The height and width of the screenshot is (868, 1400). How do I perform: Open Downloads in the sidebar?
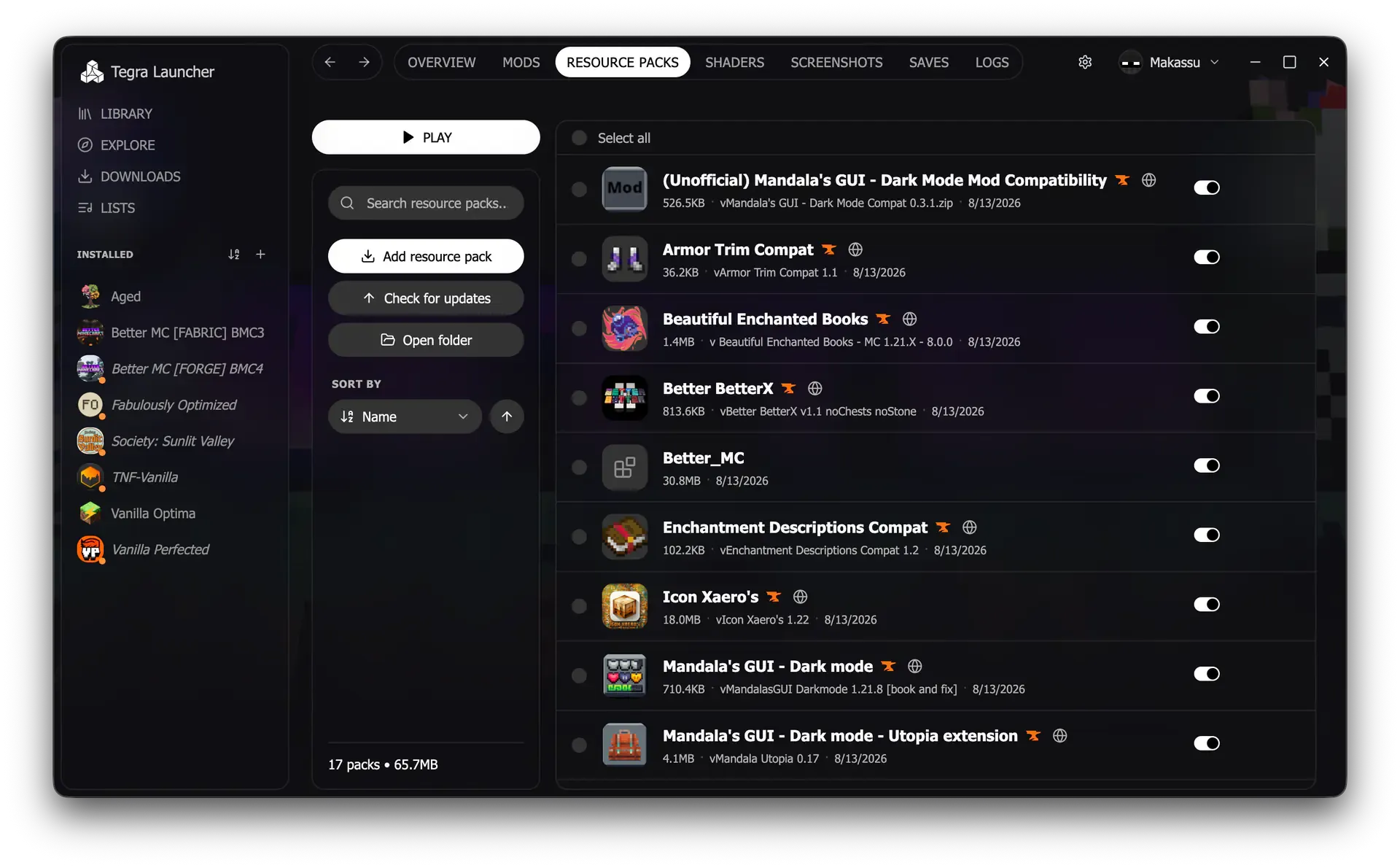(x=129, y=177)
